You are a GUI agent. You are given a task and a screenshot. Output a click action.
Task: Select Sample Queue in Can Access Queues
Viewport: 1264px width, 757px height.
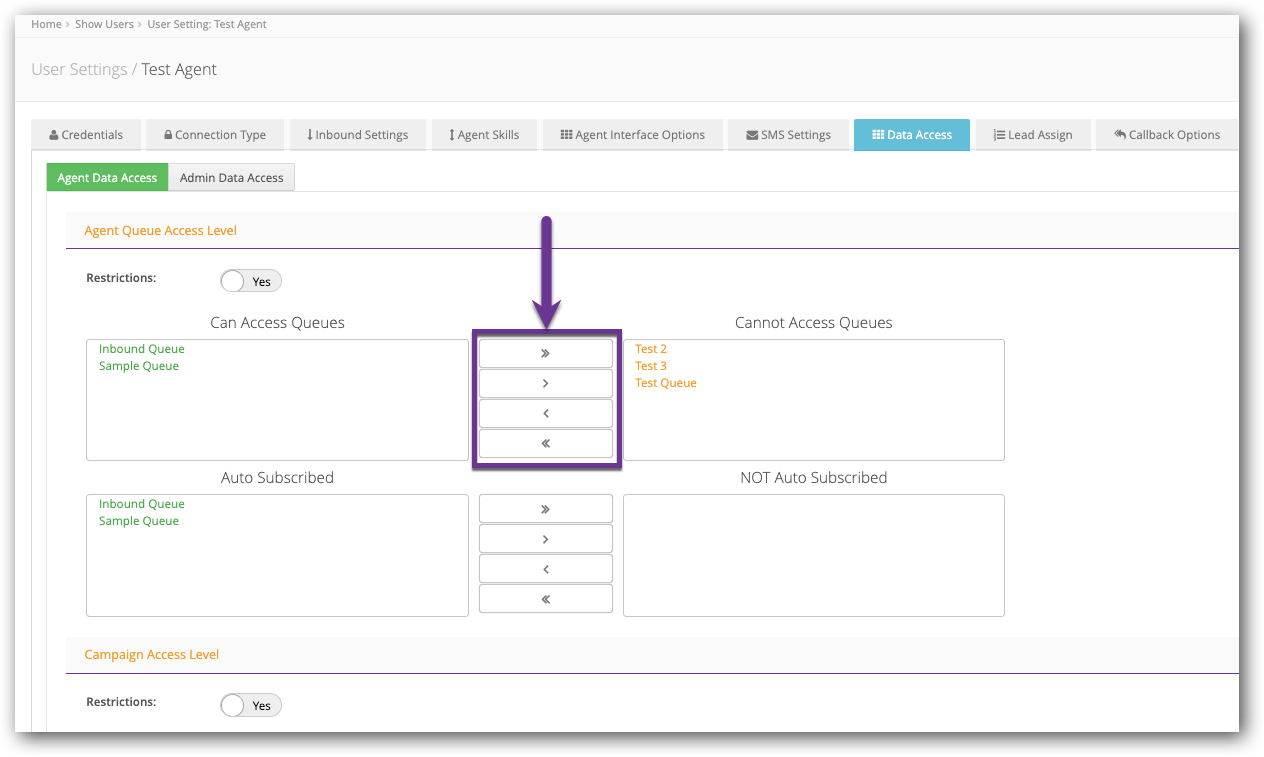[x=139, y=366]
